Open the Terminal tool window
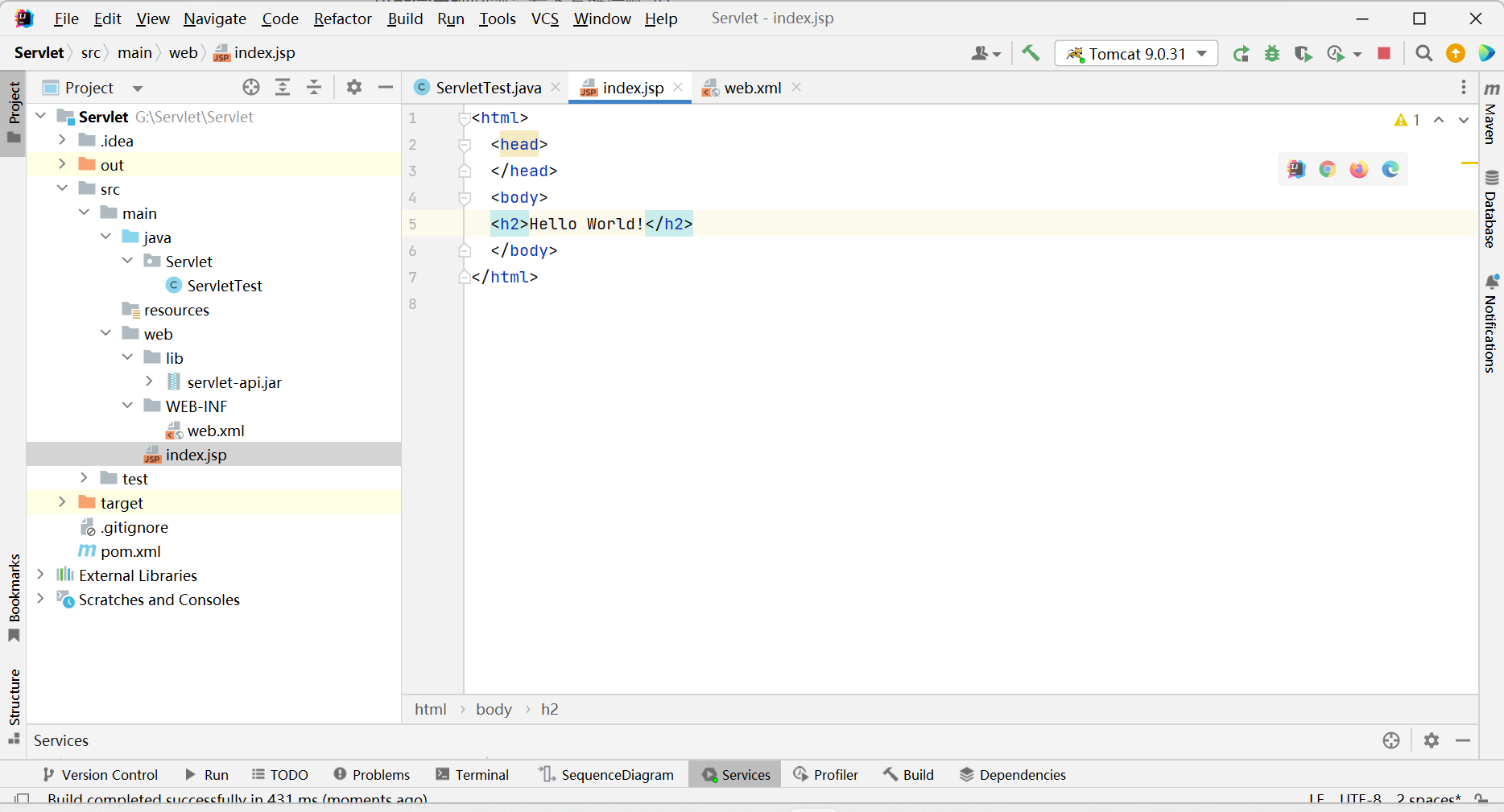This screenshot has width=1504, height=812. coord(472,774)
